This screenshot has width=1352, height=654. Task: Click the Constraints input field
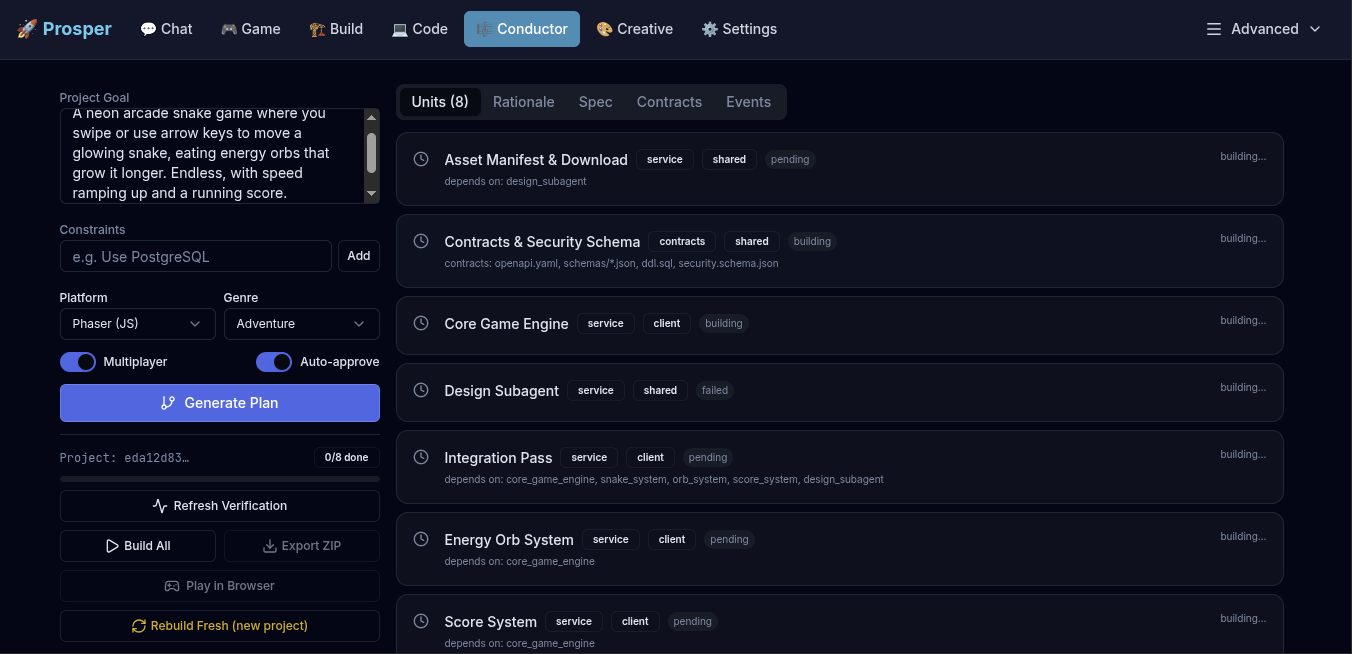(x=196, y=256)
